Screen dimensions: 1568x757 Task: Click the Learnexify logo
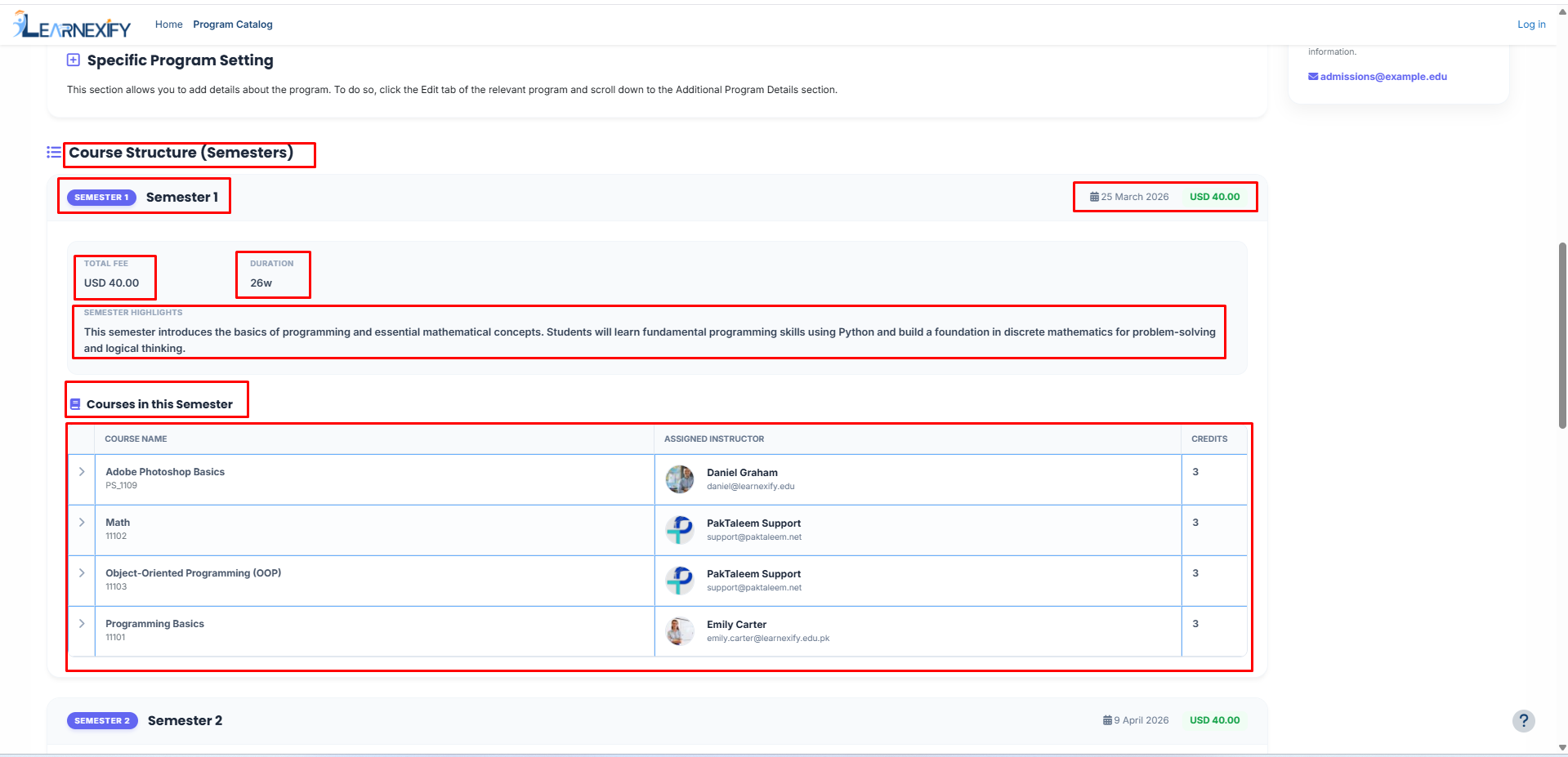coord(72,24)
